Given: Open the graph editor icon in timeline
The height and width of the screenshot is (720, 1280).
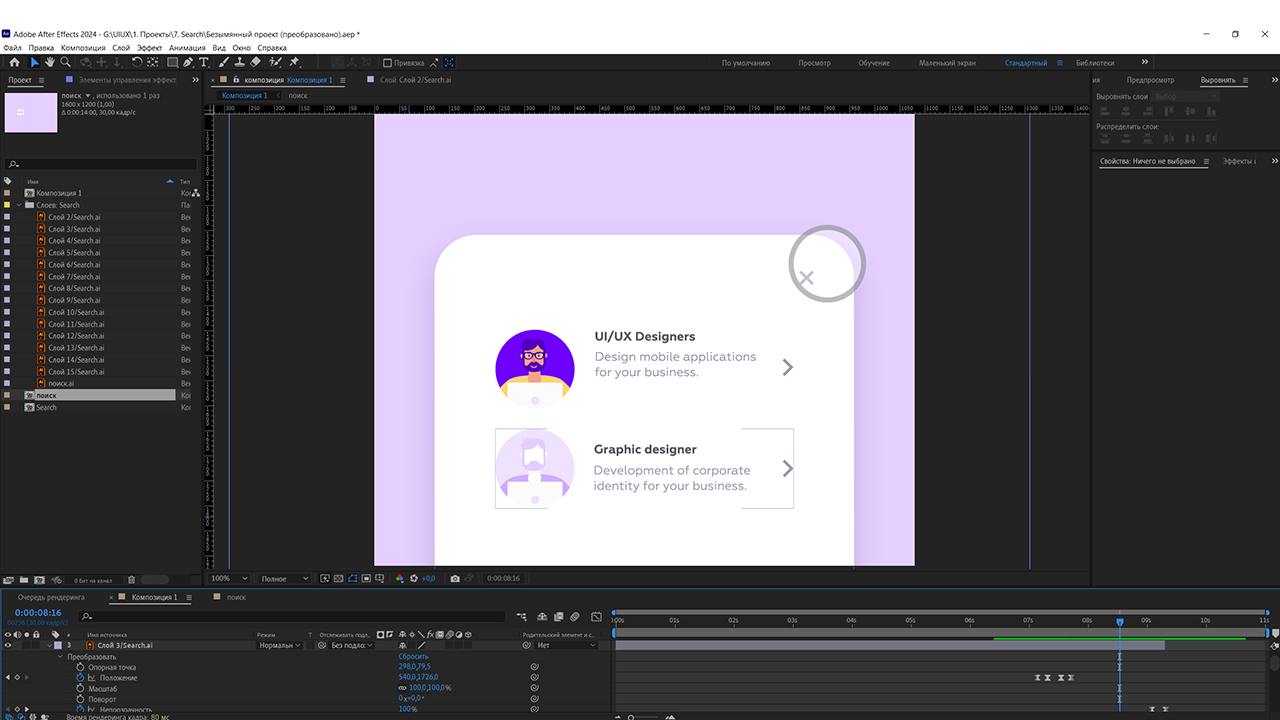Looking at the screenshot, I should tap(596, 616).
